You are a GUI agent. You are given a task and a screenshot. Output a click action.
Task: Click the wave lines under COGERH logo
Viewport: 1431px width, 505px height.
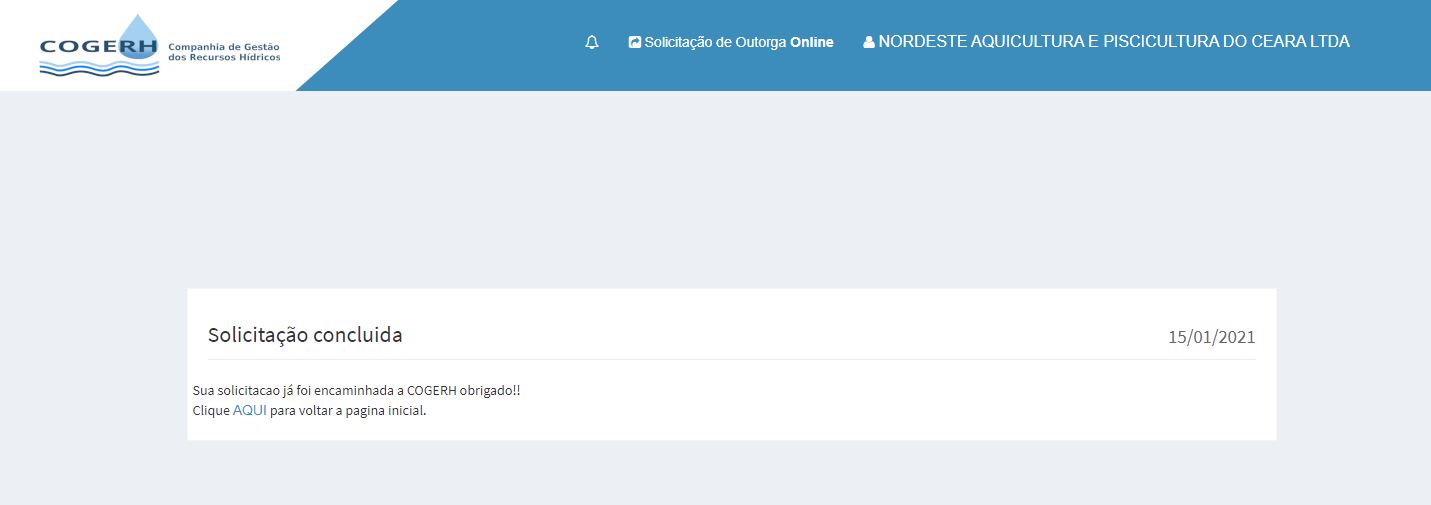[99, 69]
